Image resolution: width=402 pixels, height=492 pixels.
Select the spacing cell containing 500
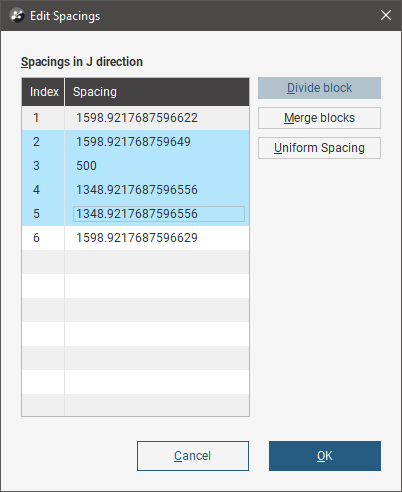[x=157, y=166]
